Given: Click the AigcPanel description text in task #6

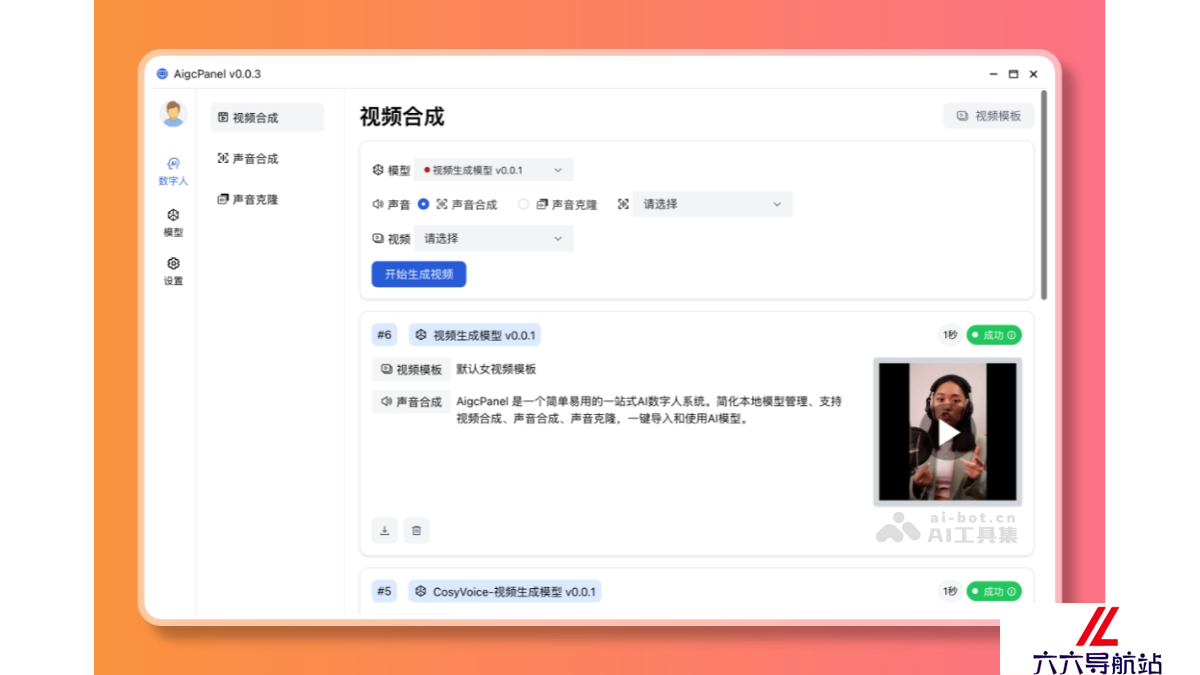Looking at the screenshot, I should click(x=649, y=410).
